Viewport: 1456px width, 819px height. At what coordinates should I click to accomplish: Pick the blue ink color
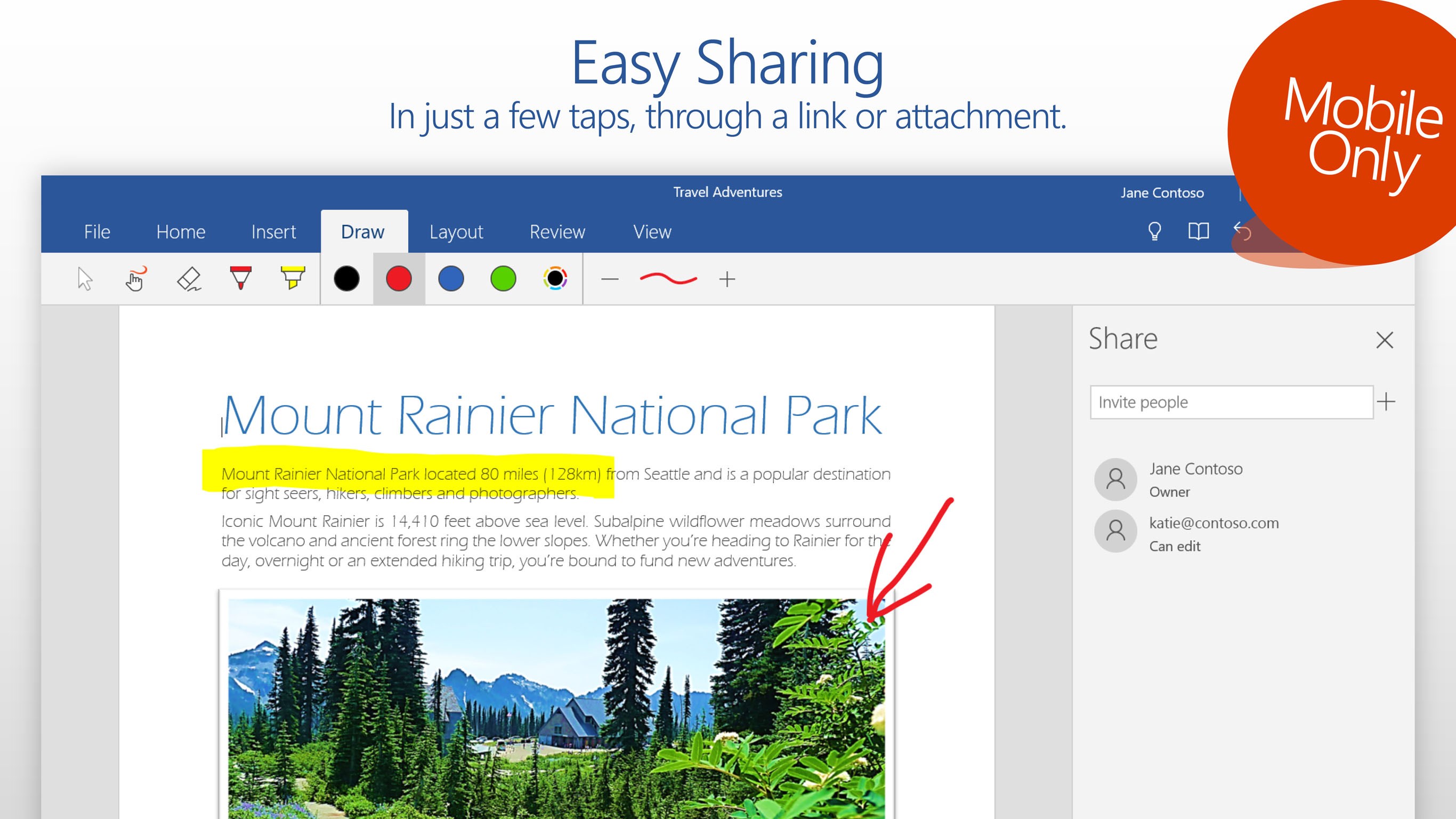click(451, 279)
